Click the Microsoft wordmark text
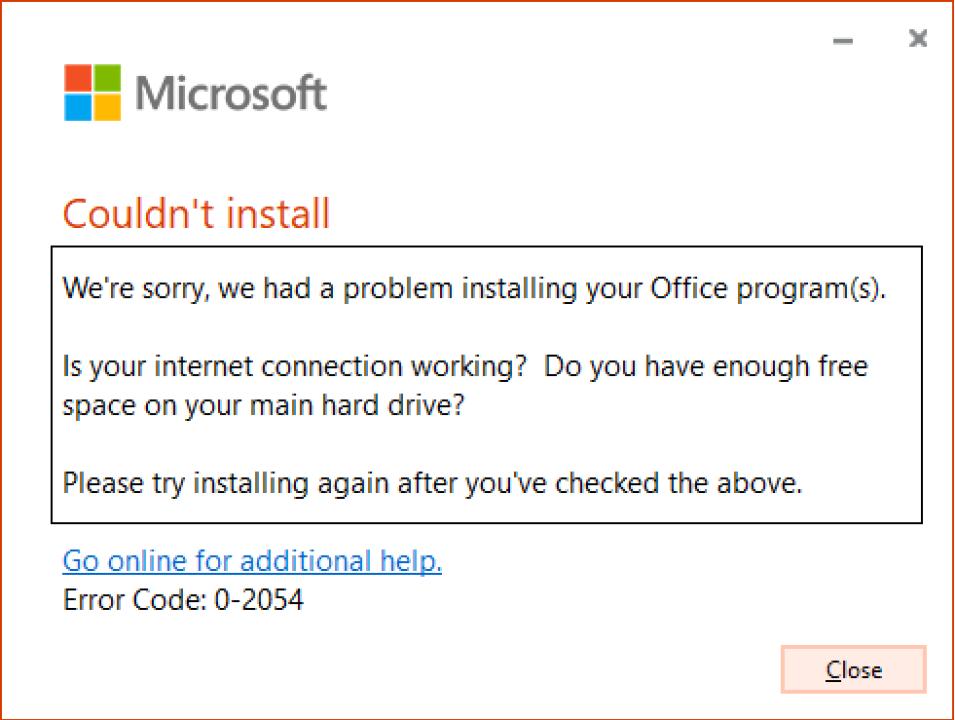 coord(231,93)
